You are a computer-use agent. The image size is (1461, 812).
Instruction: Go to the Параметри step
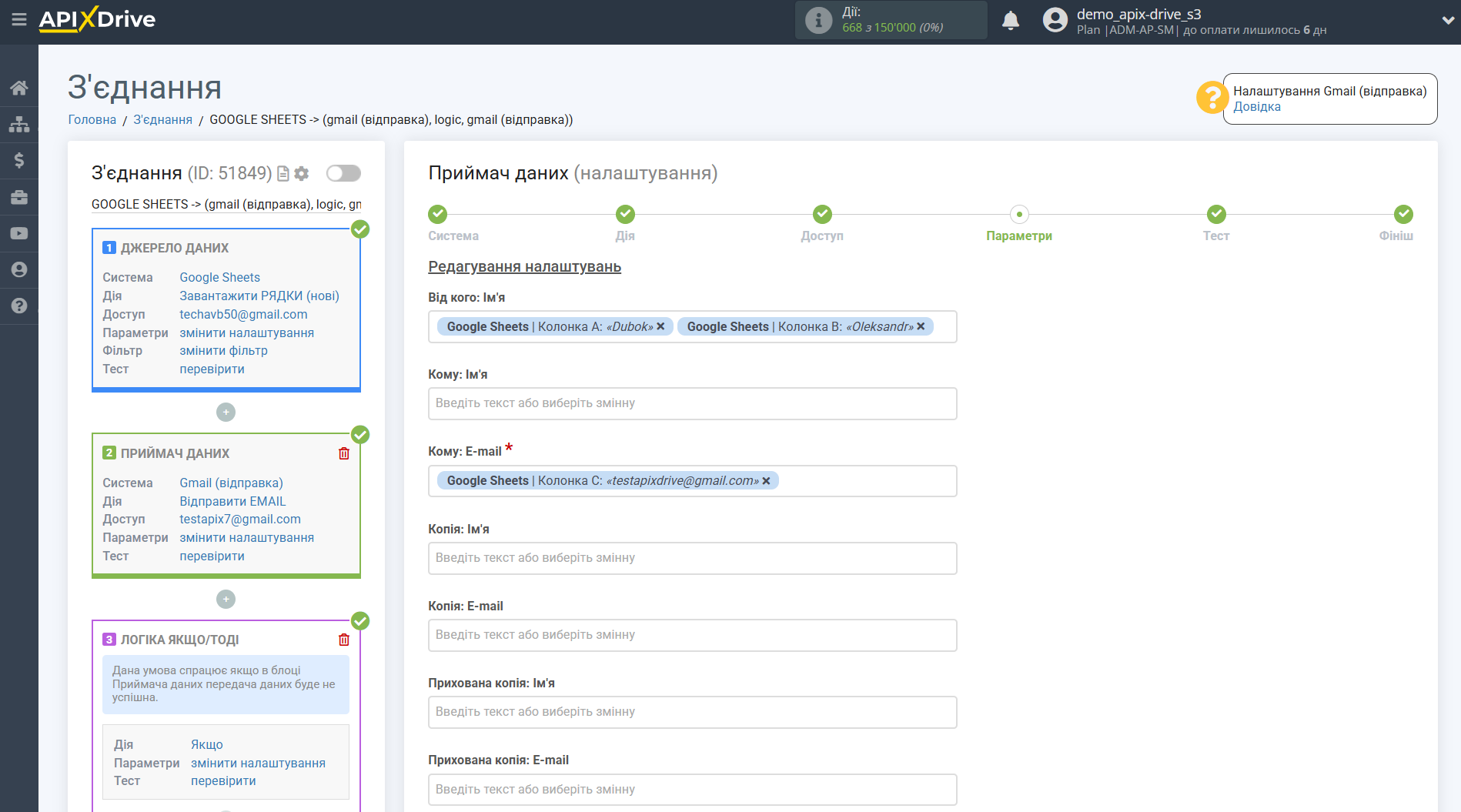[x=1019, y=214]
